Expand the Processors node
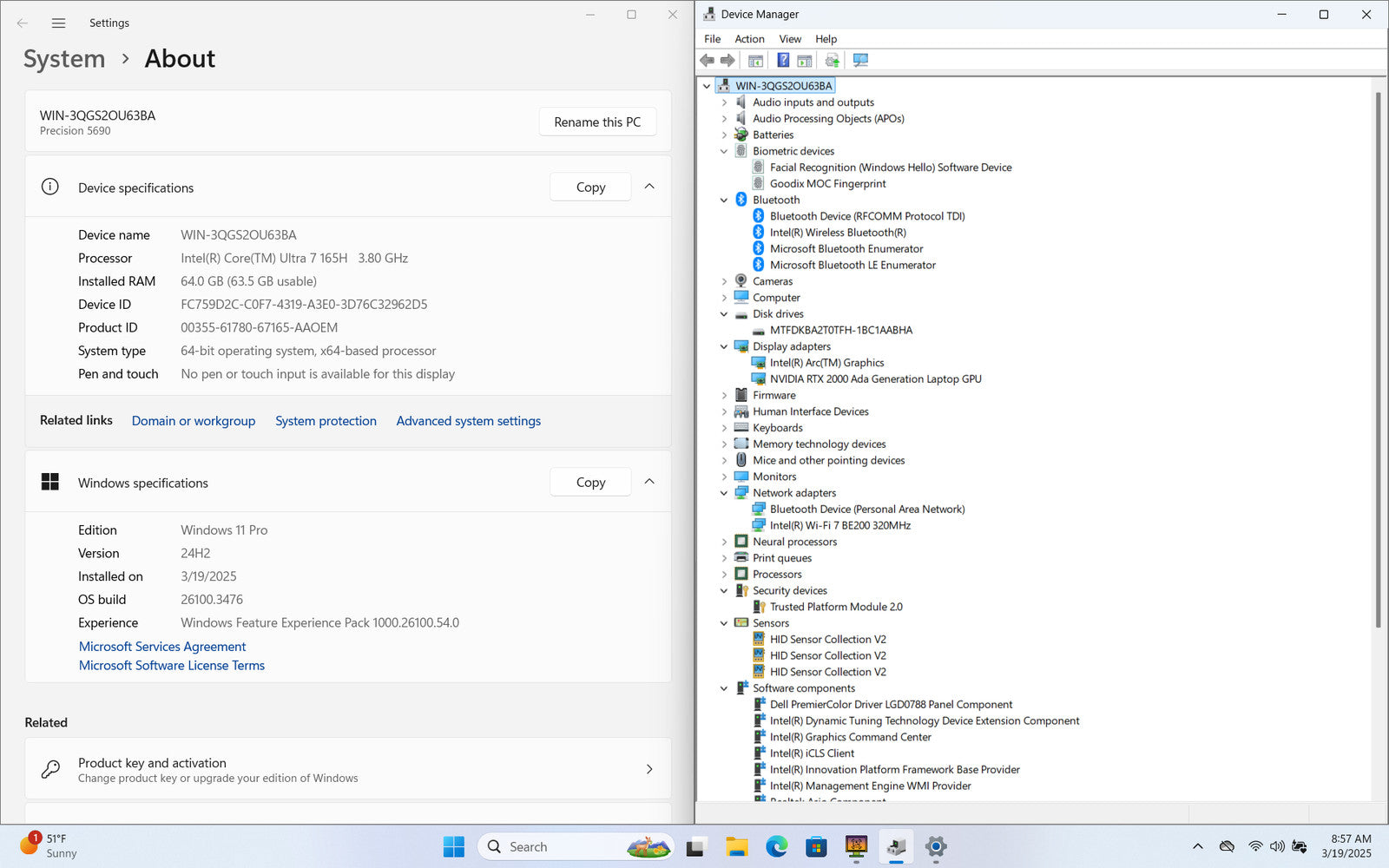 (724, 575)
